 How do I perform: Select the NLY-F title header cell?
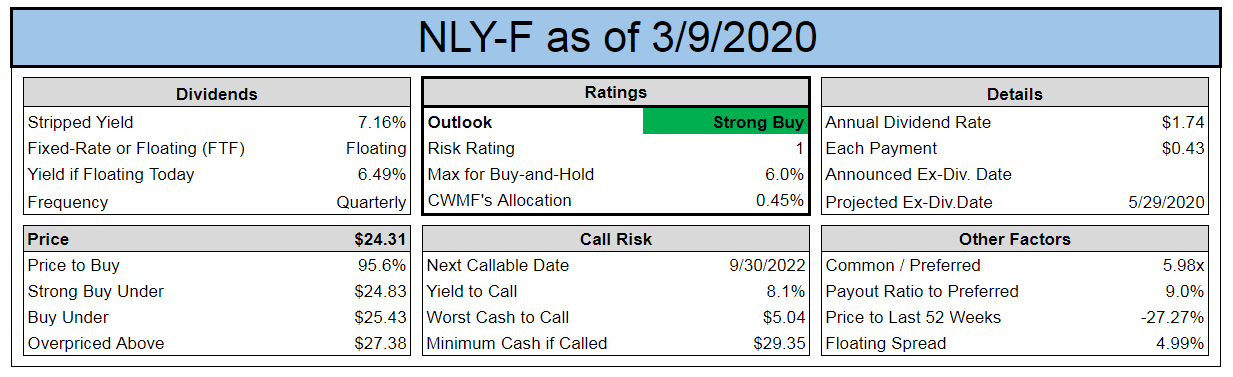(616, 37)
